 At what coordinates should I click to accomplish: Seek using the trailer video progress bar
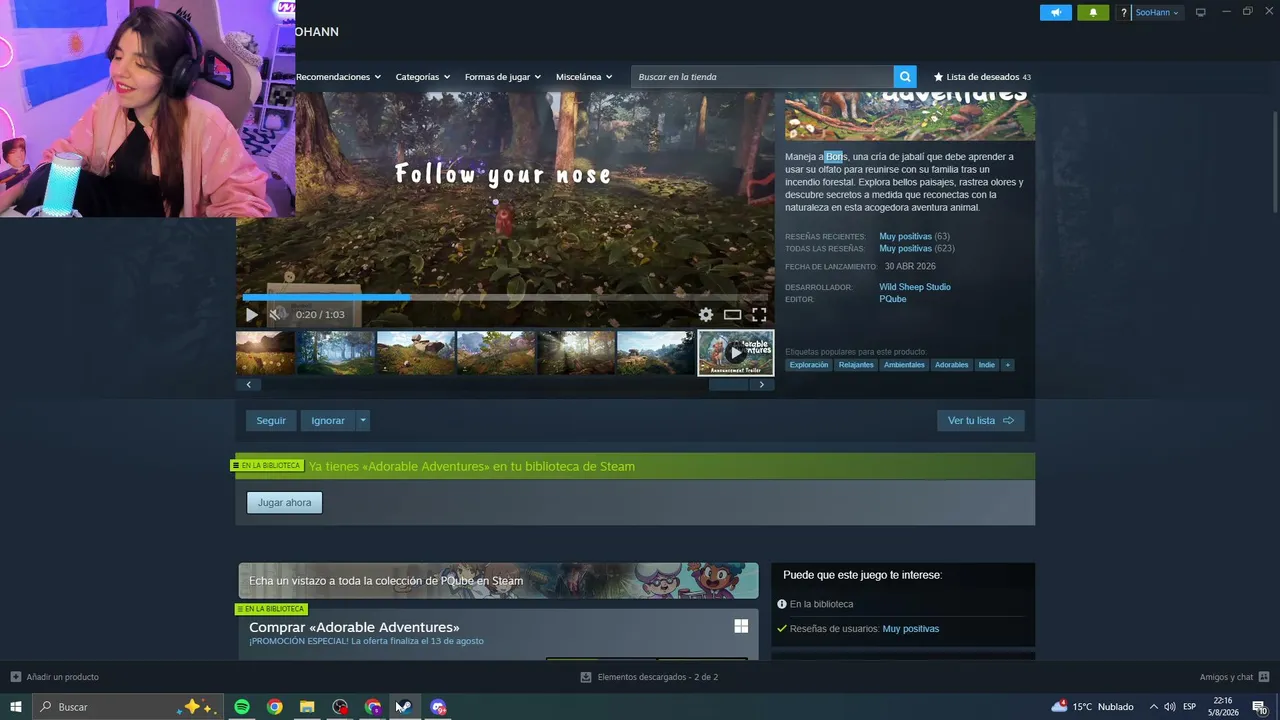click(x=505, y=297)
